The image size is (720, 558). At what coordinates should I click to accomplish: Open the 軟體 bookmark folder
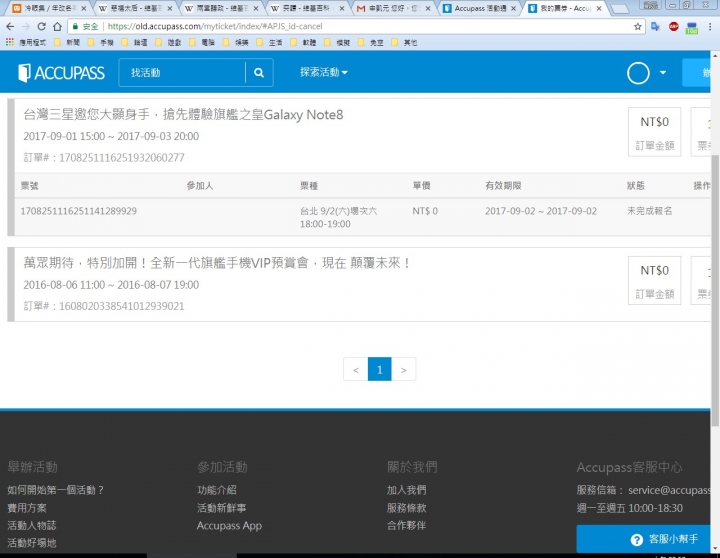point(304,42)
